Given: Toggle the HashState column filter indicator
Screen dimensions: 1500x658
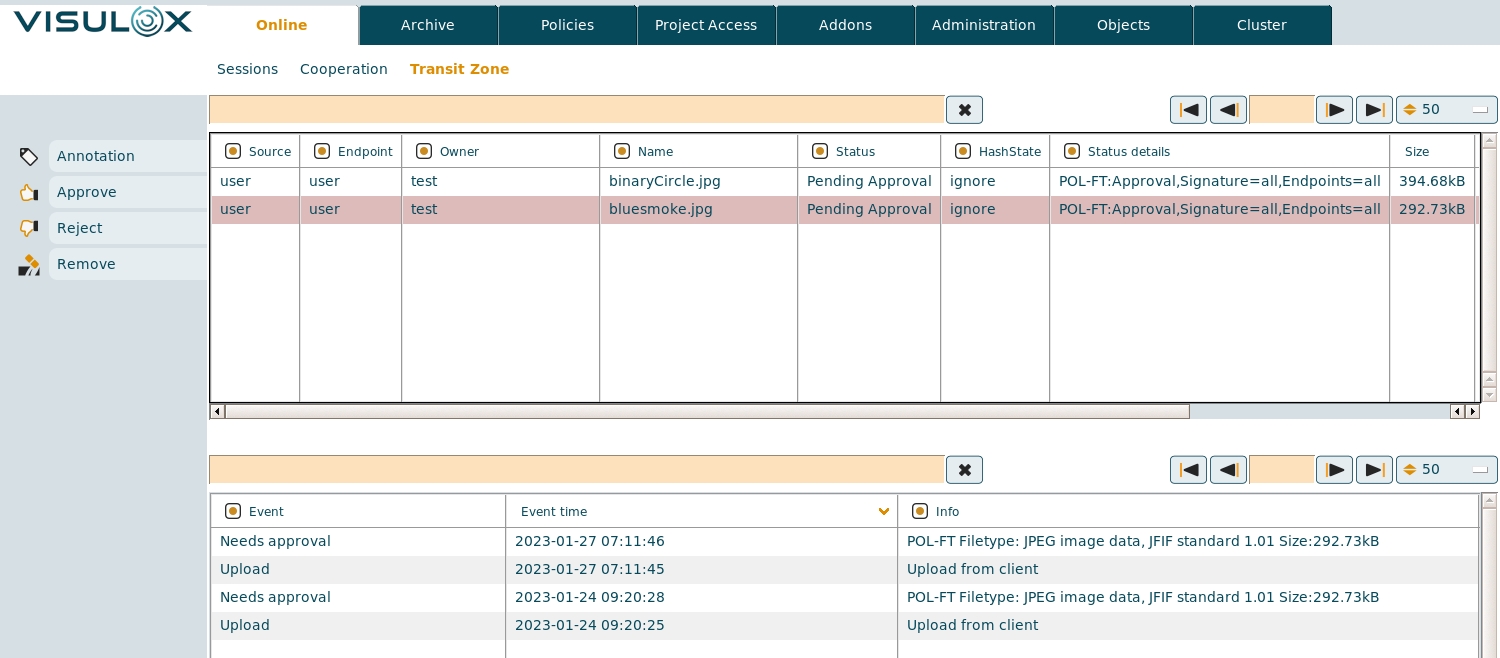Looking at the screenshot, I should point(963,151).
